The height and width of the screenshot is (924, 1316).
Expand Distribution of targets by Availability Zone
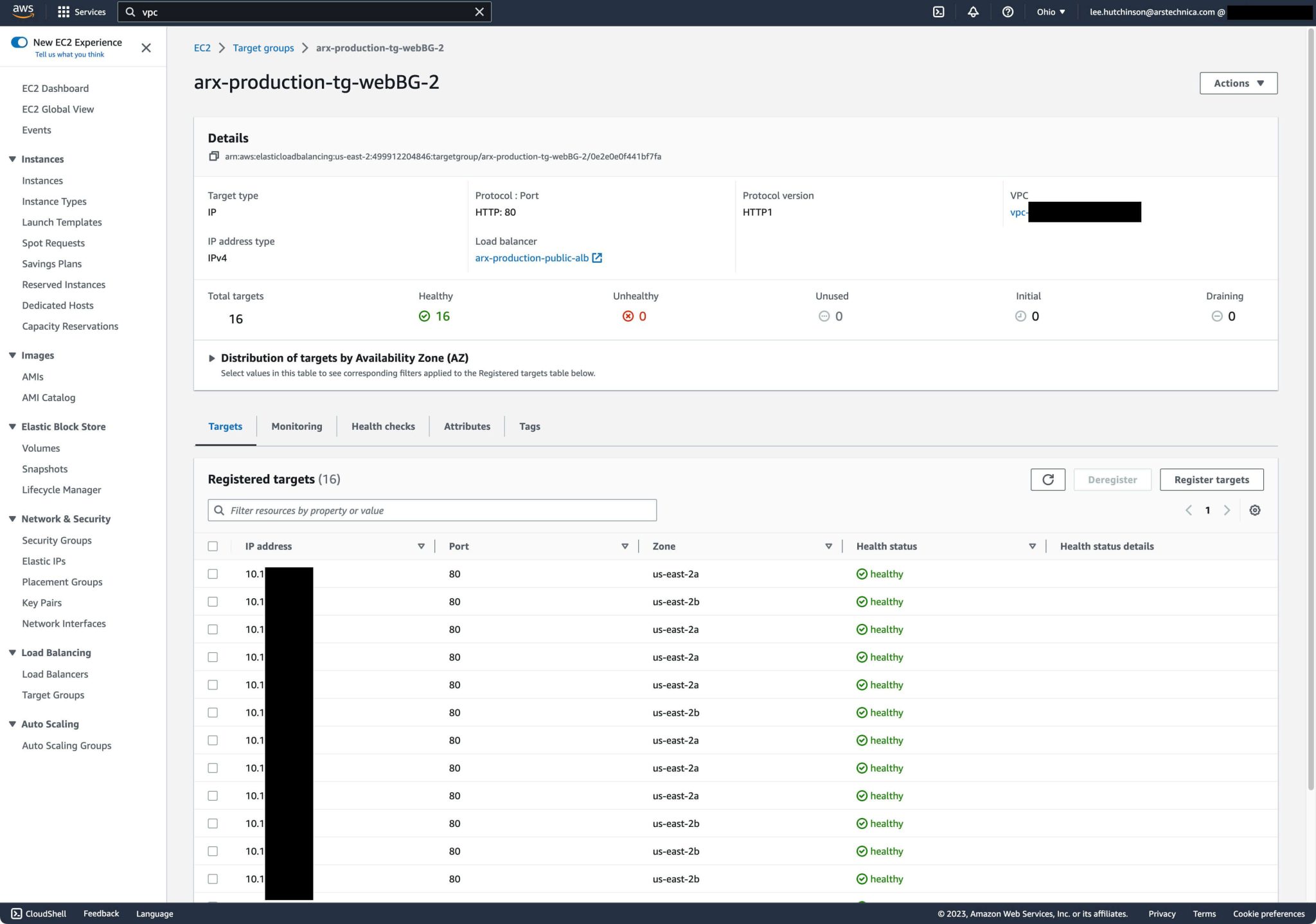[x=211, y=358]
